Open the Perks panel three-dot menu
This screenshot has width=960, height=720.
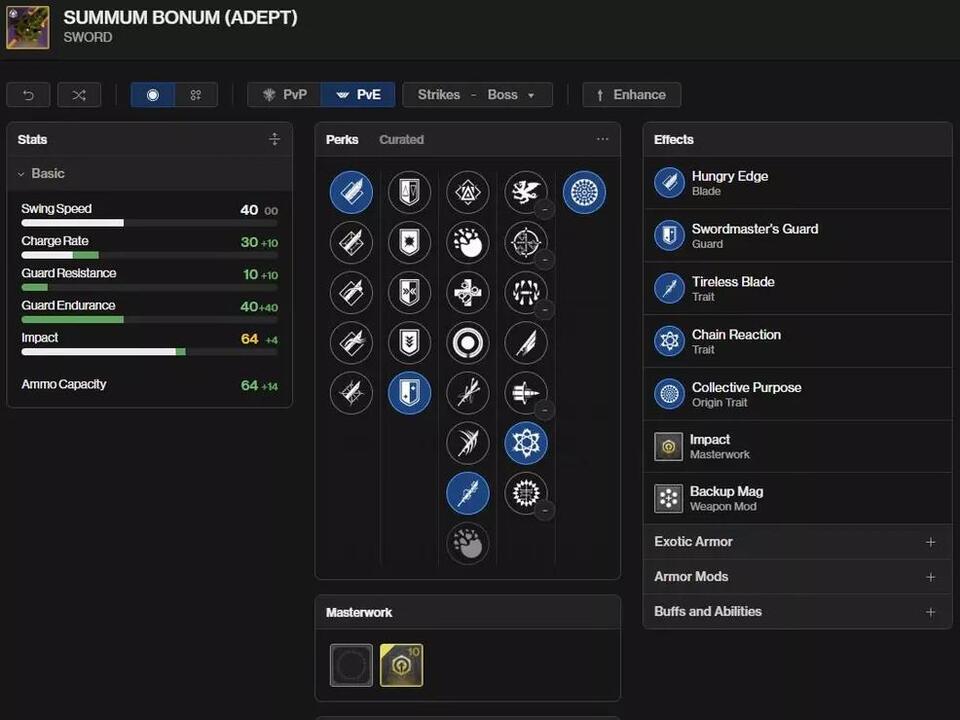point(602,140)
